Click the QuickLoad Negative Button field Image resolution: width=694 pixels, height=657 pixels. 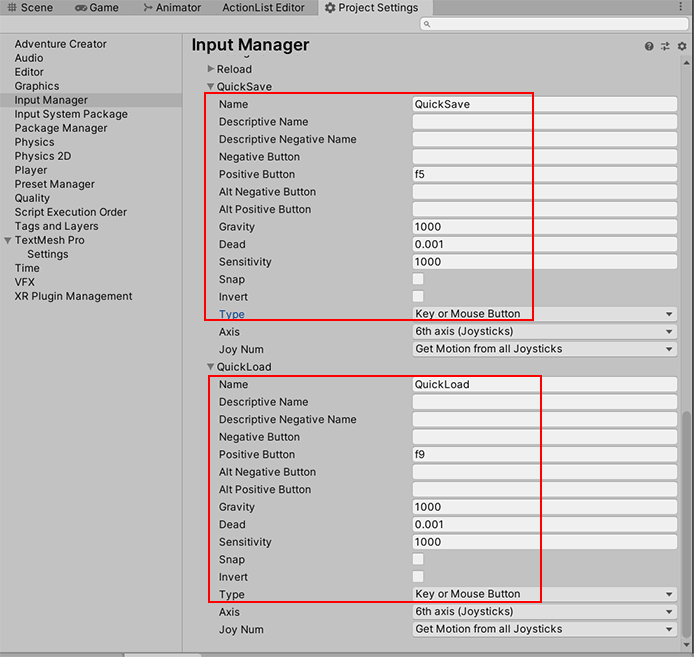[x=544, y=437]
